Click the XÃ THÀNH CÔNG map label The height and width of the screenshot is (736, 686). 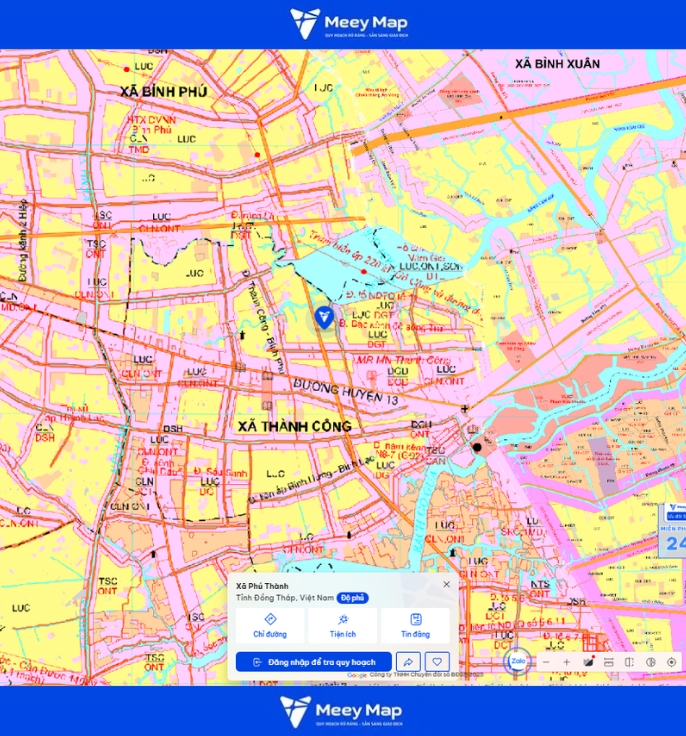pyautogui.click(x=294, y=426)
